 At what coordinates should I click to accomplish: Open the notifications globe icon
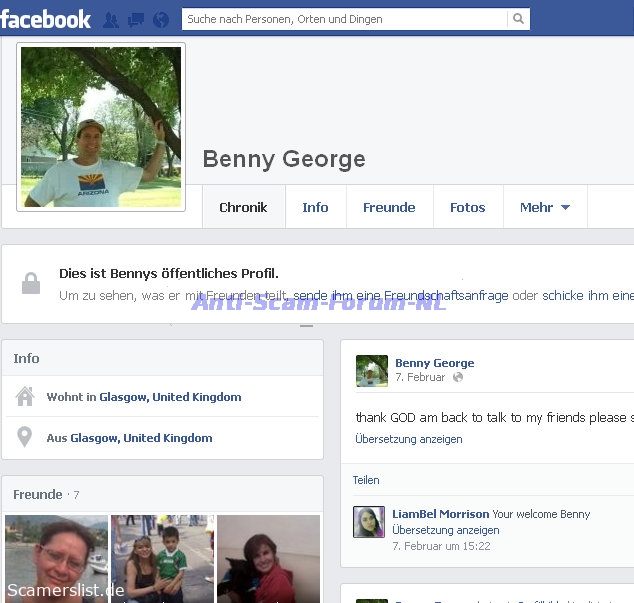point(162,19)
